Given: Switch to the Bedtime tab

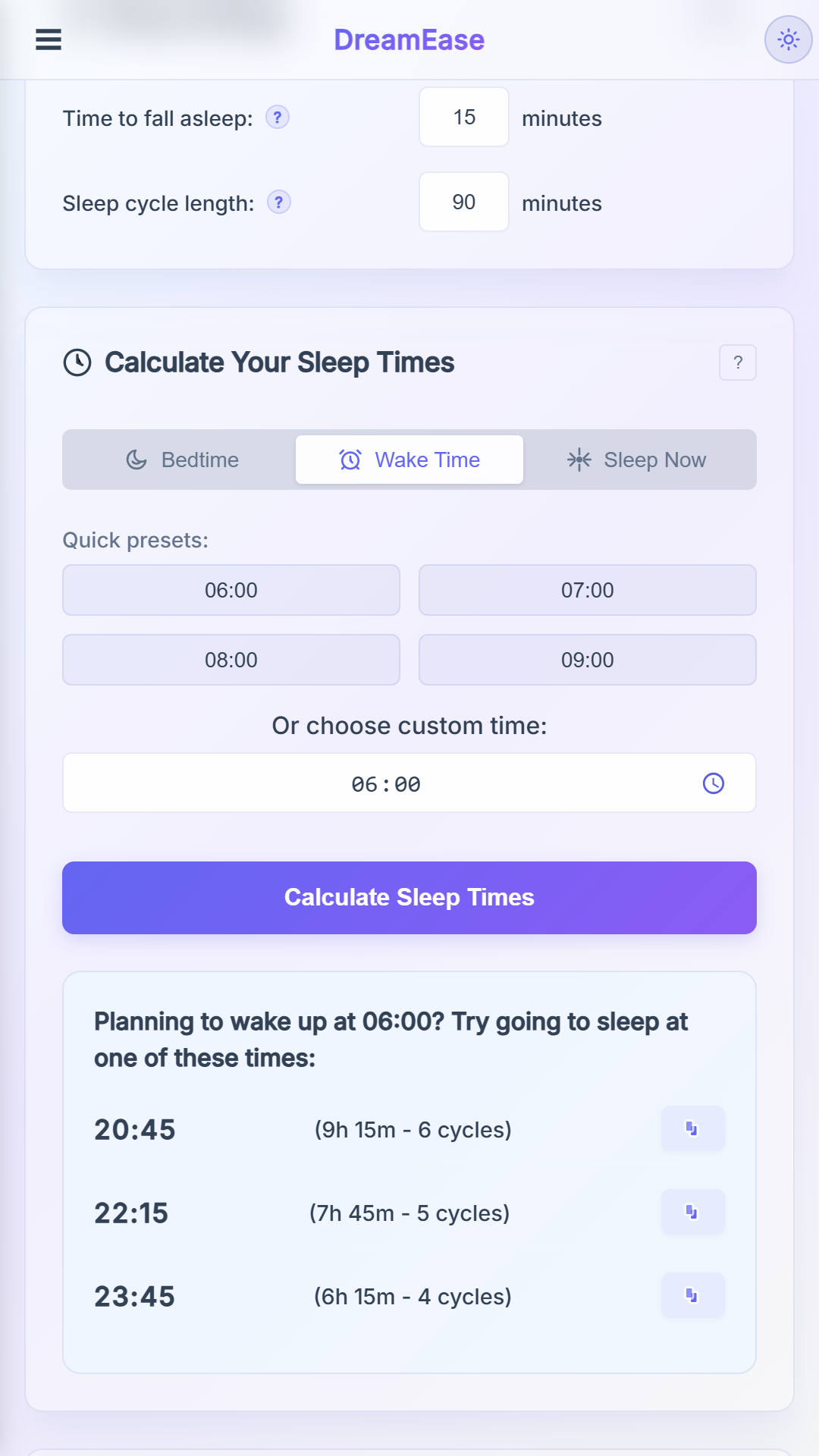Looking at the screenshot, I should coord(182,460).
